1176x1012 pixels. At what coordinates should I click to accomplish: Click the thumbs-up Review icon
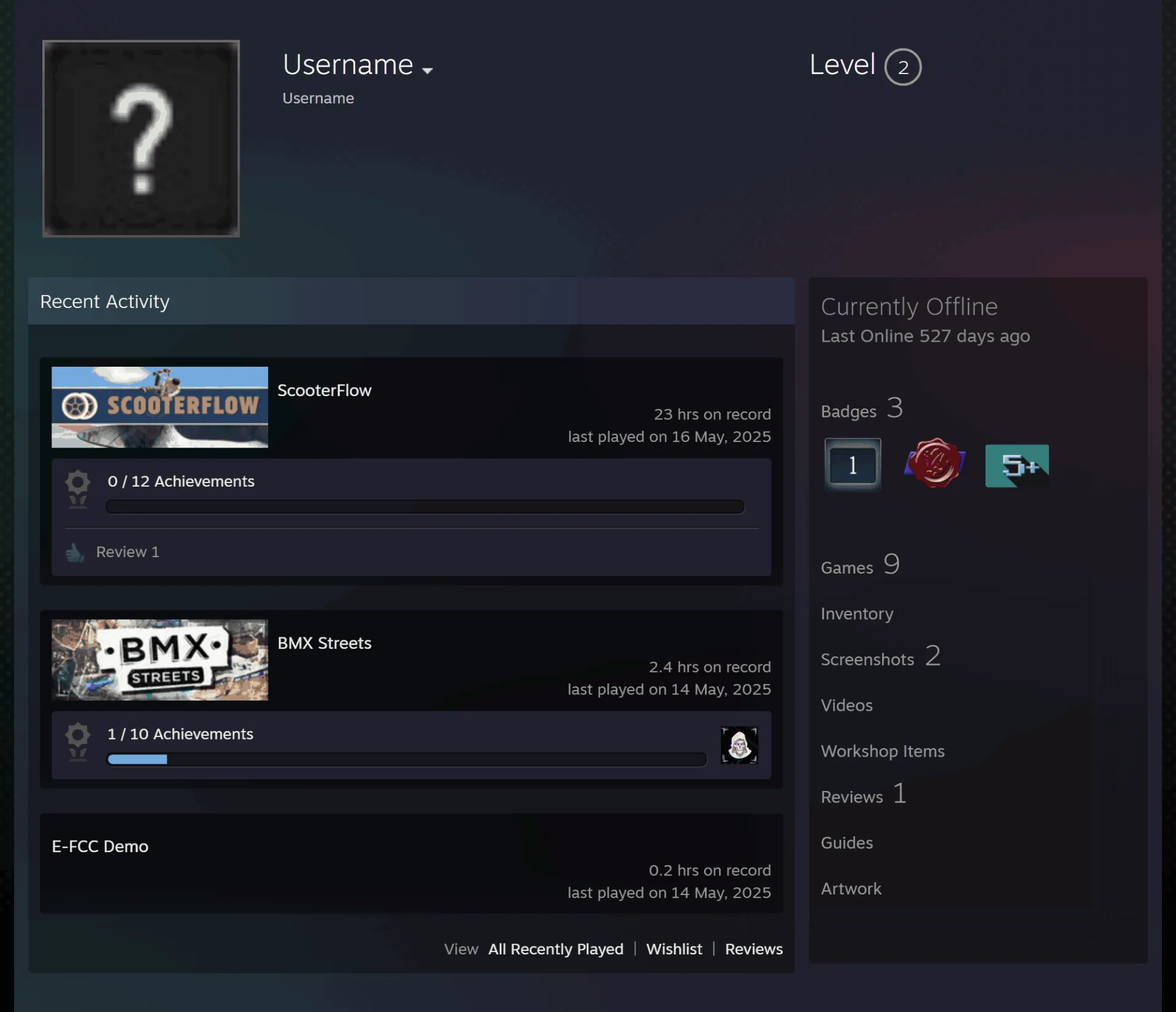point(75,552)
